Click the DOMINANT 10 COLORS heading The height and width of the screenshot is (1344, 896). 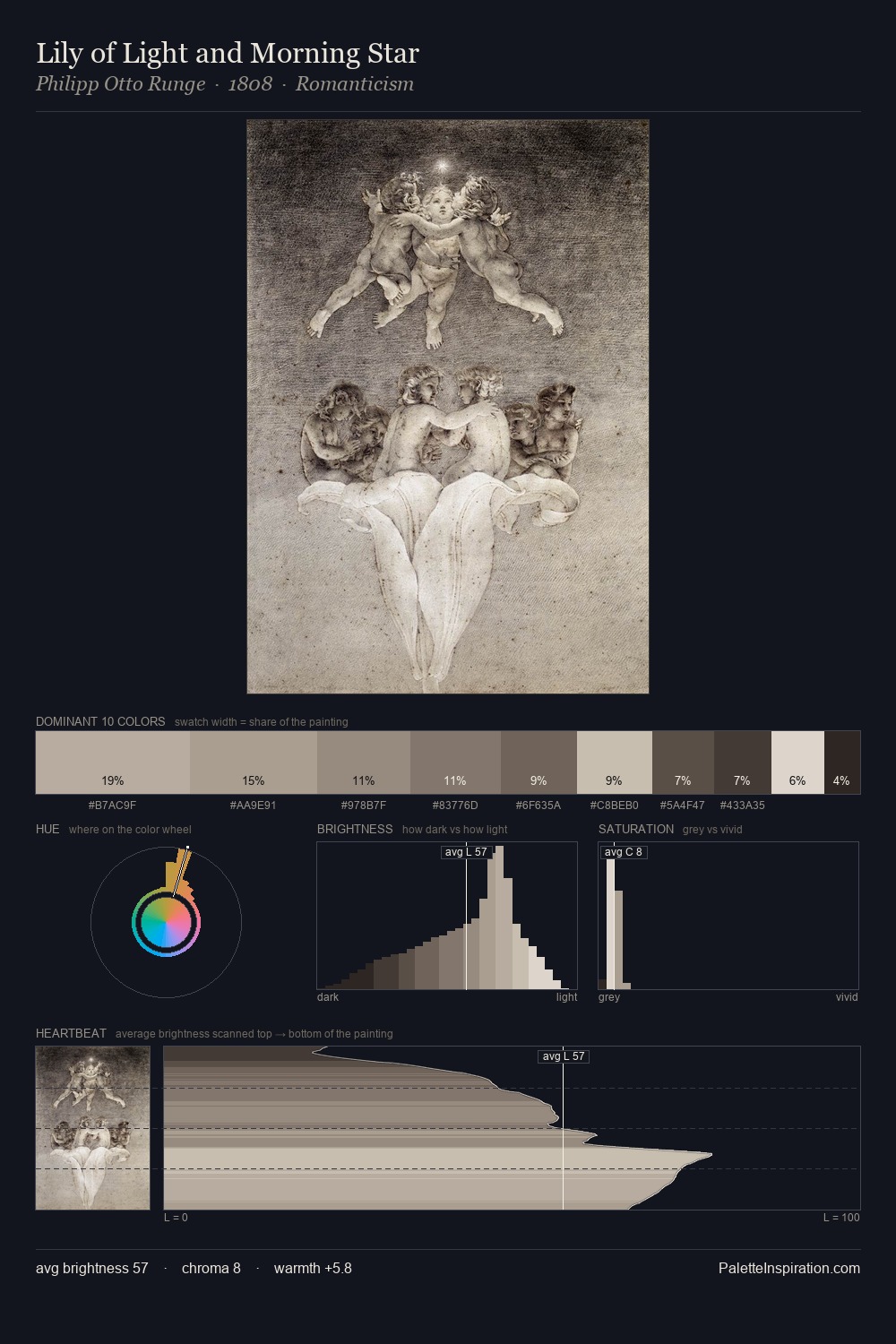[x=100, y=722]
